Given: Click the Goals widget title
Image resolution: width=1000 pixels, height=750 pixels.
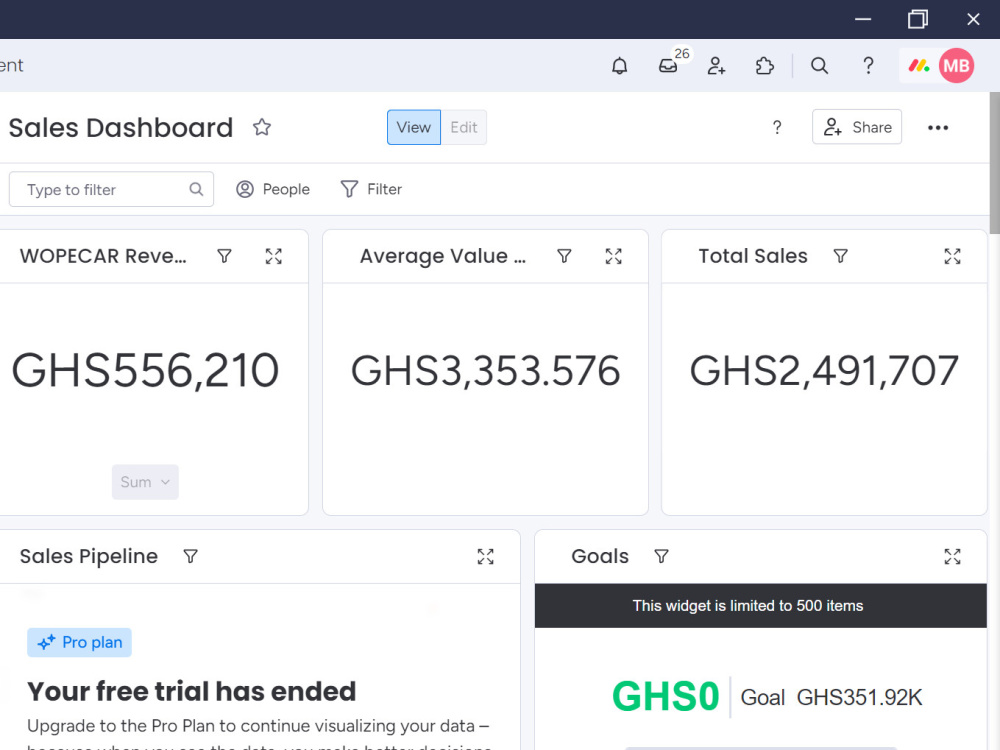Looking at the screenshot, I should tap(599, 556).
